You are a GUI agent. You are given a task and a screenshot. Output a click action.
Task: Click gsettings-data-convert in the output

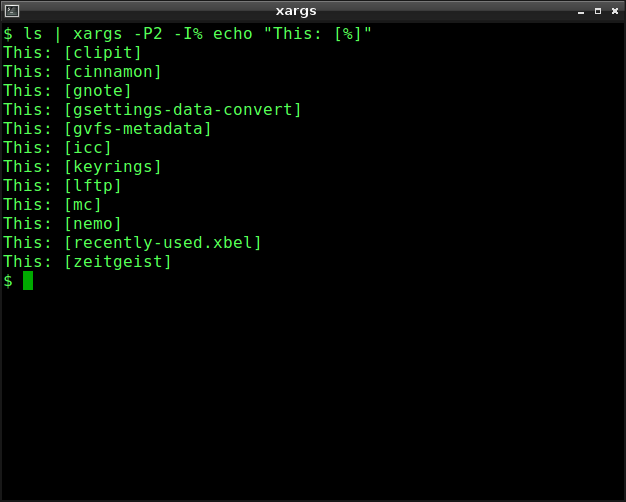point(183,110)
